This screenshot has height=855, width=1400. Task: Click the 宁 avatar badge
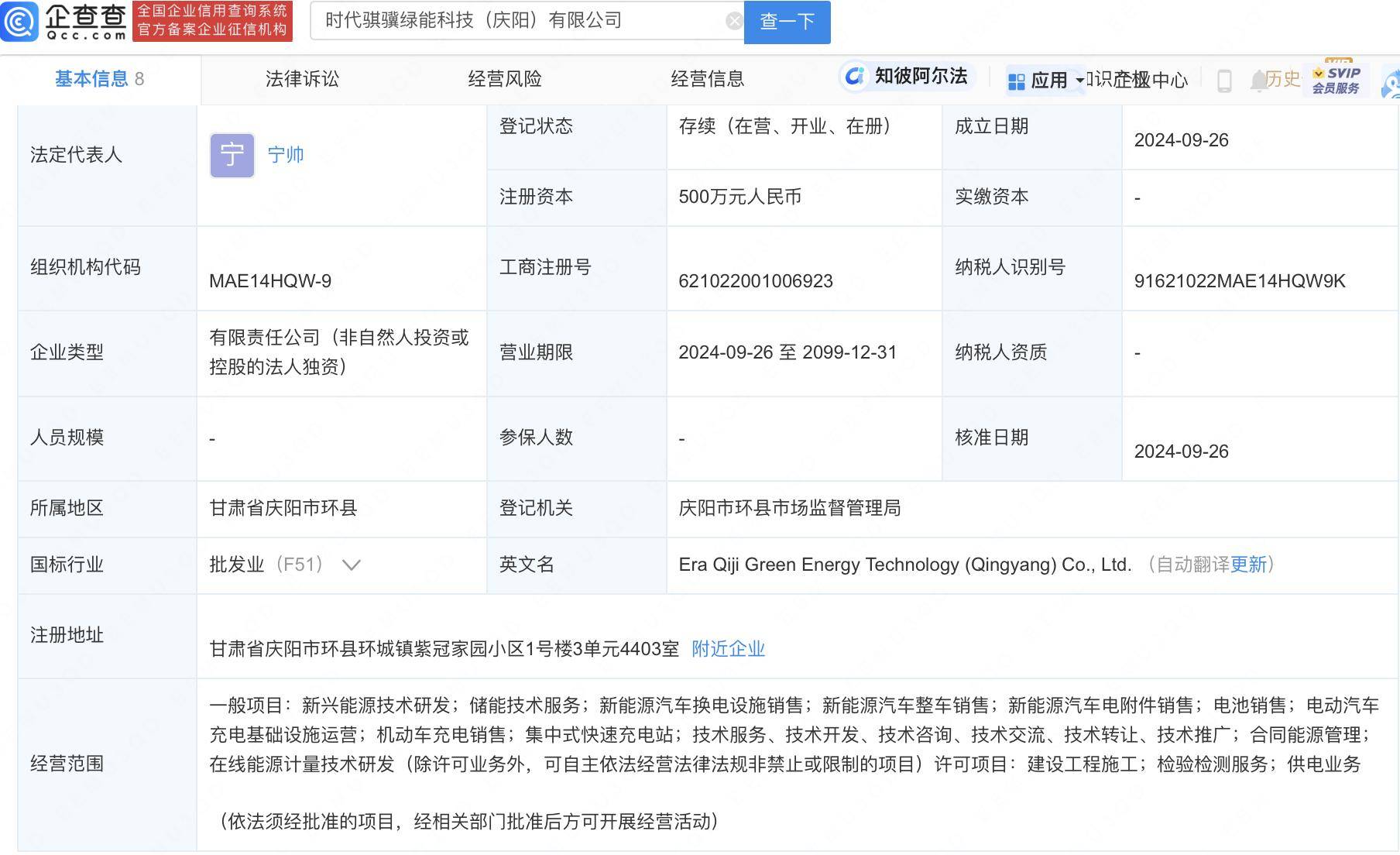[x=232, y=155]
